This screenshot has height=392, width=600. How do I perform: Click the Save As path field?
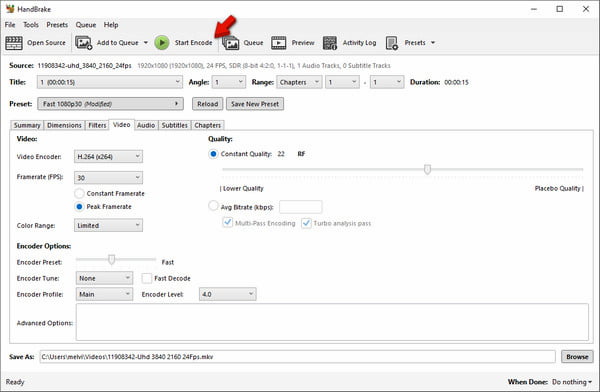(x=297, y=357)
